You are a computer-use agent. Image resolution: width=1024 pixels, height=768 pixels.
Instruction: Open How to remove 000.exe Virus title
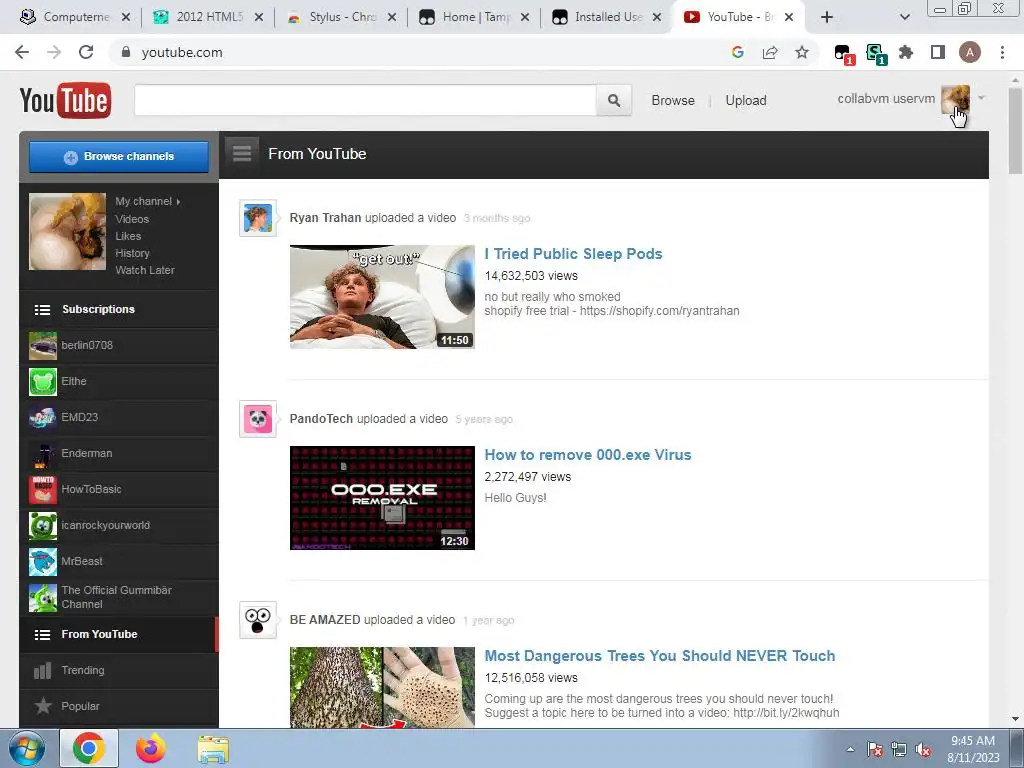[588, 455]
